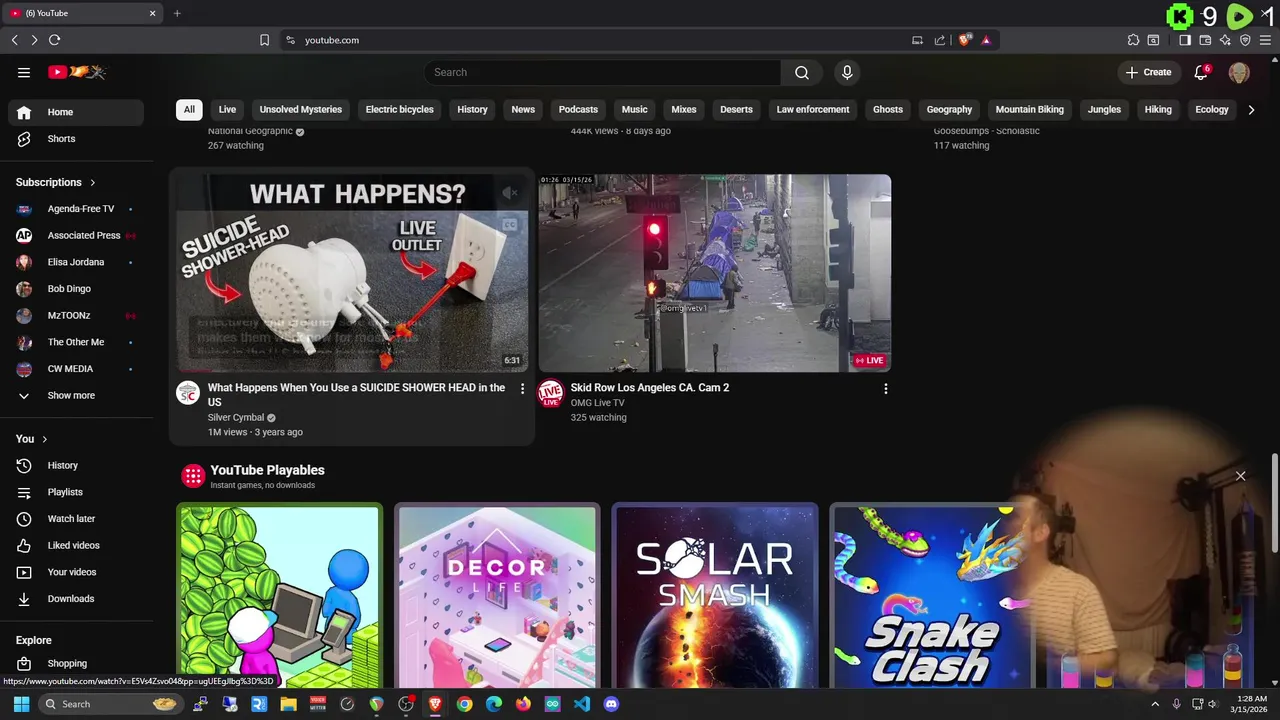Open options for the suicide shower head video
This screenshot has height=720, width=1280.
(522, 388)
